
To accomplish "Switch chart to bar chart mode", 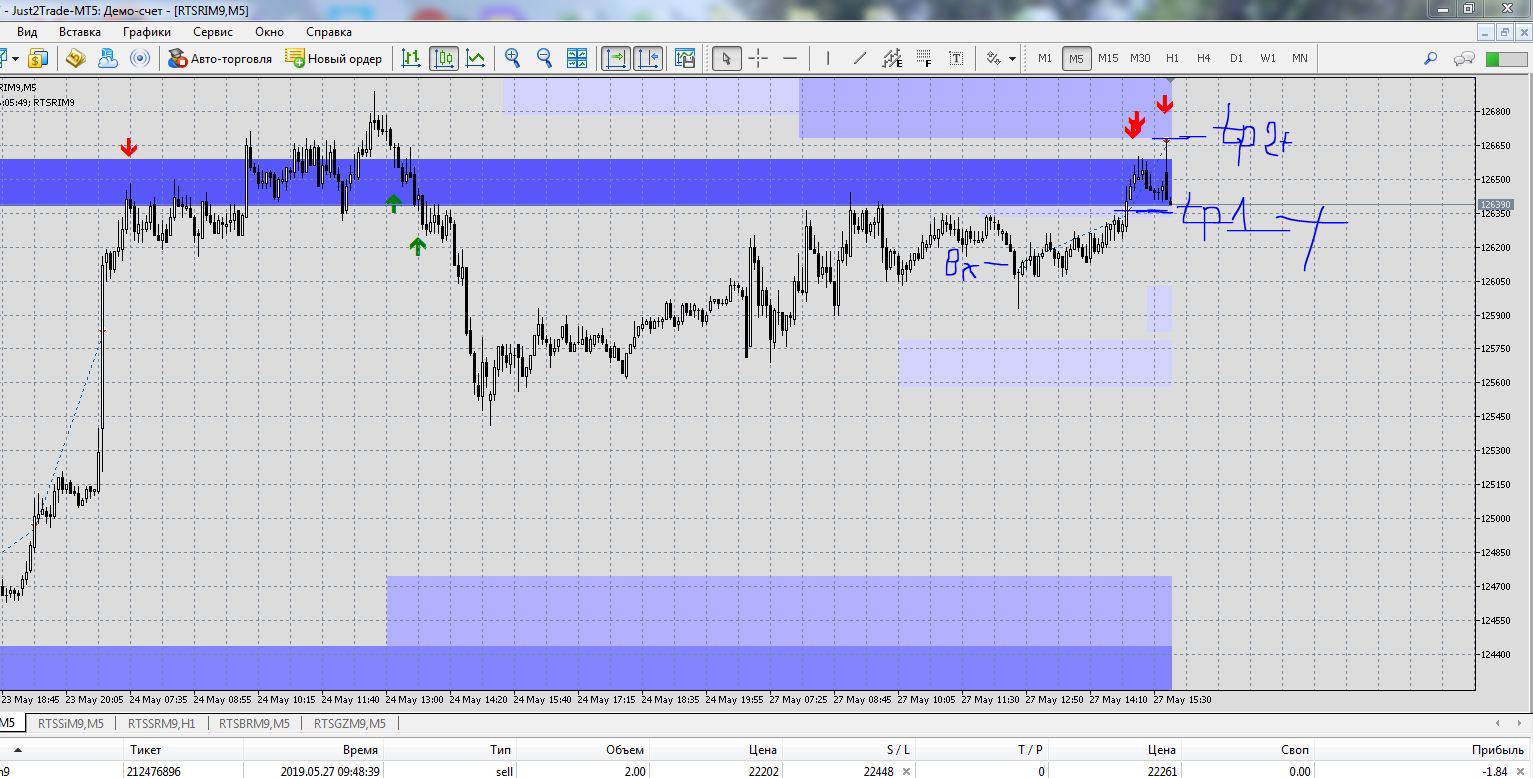I will tap(411, 58).
